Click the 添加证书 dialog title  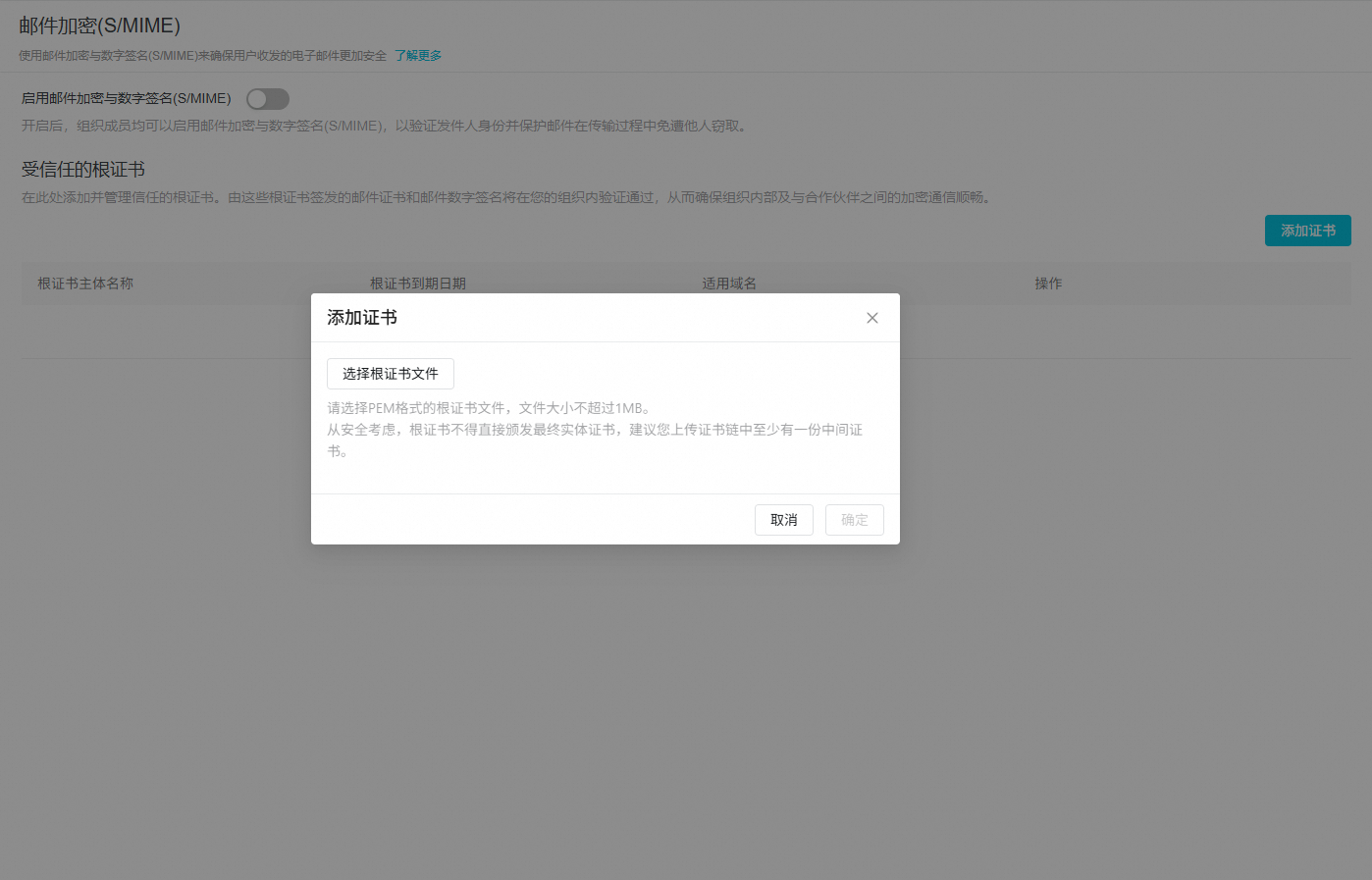[x=362, y=317]
